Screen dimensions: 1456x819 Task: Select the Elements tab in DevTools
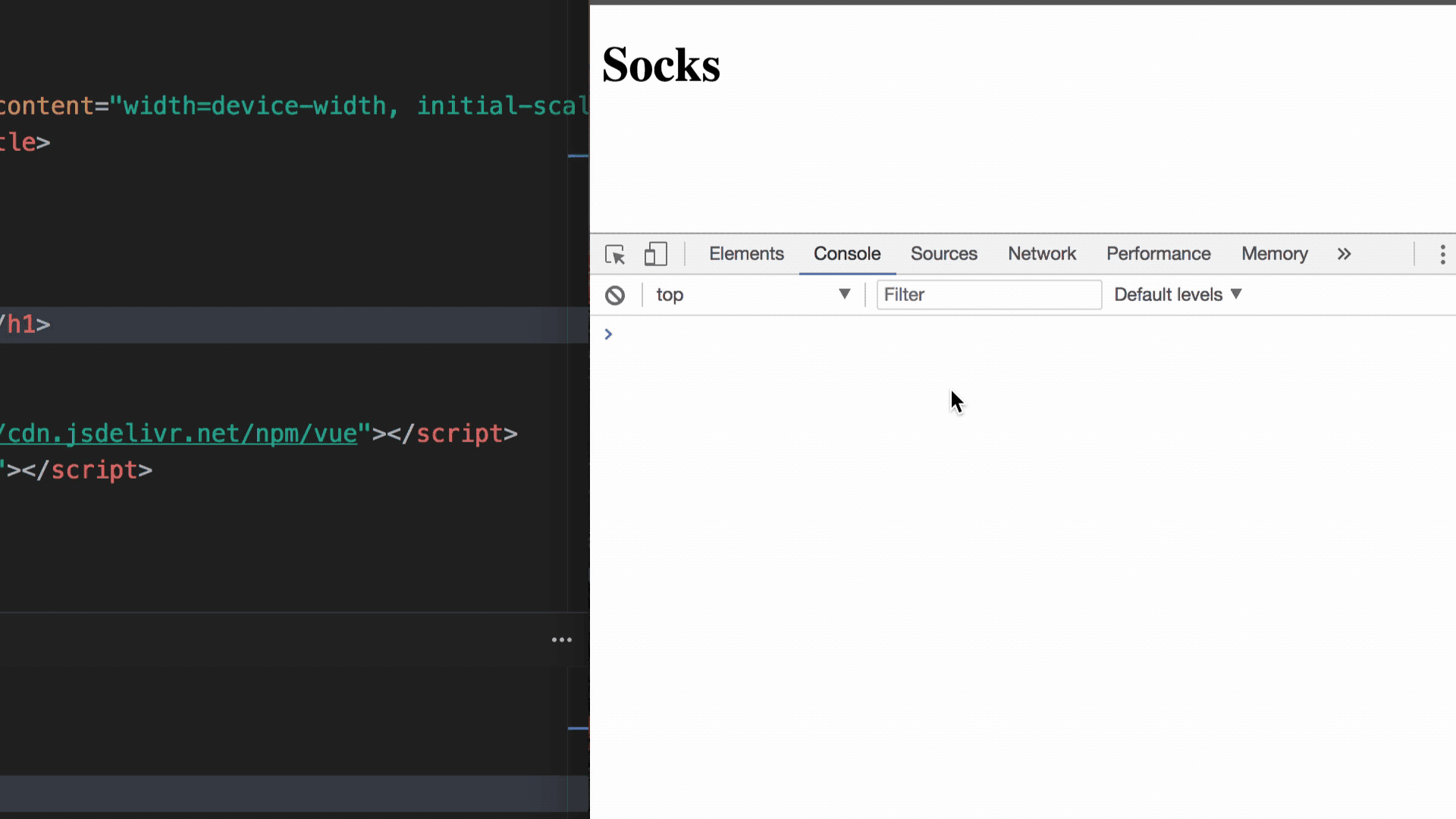[x=746, y=254]
